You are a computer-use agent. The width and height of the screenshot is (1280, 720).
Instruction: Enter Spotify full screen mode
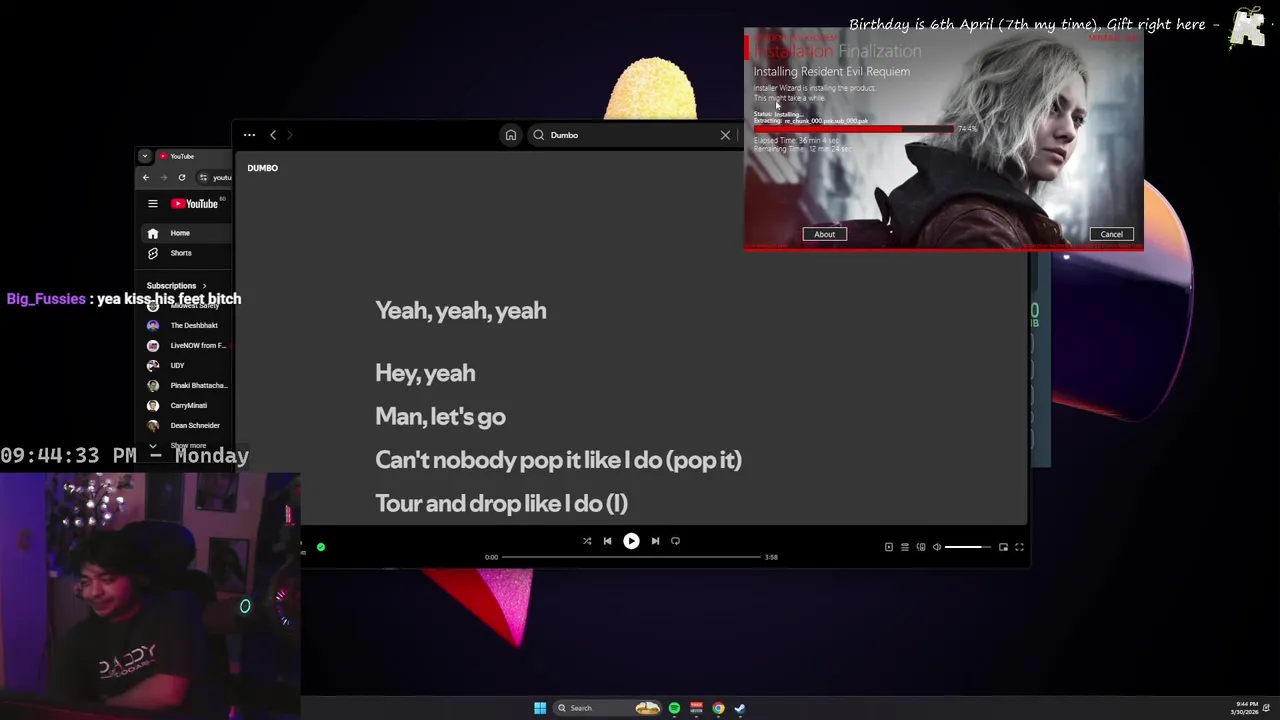tap(1019, 547)
